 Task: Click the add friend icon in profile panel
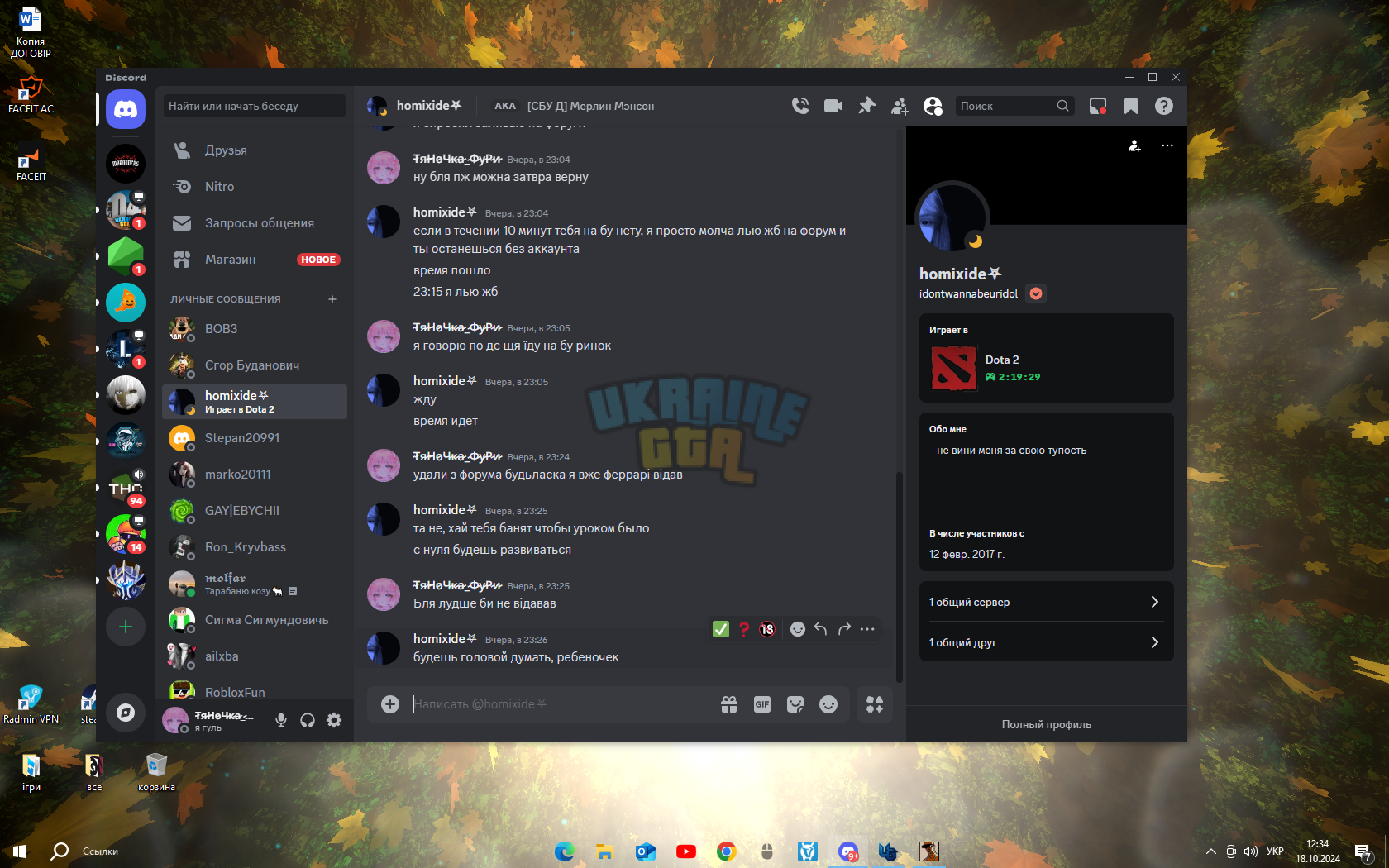tap(1134, 145)
